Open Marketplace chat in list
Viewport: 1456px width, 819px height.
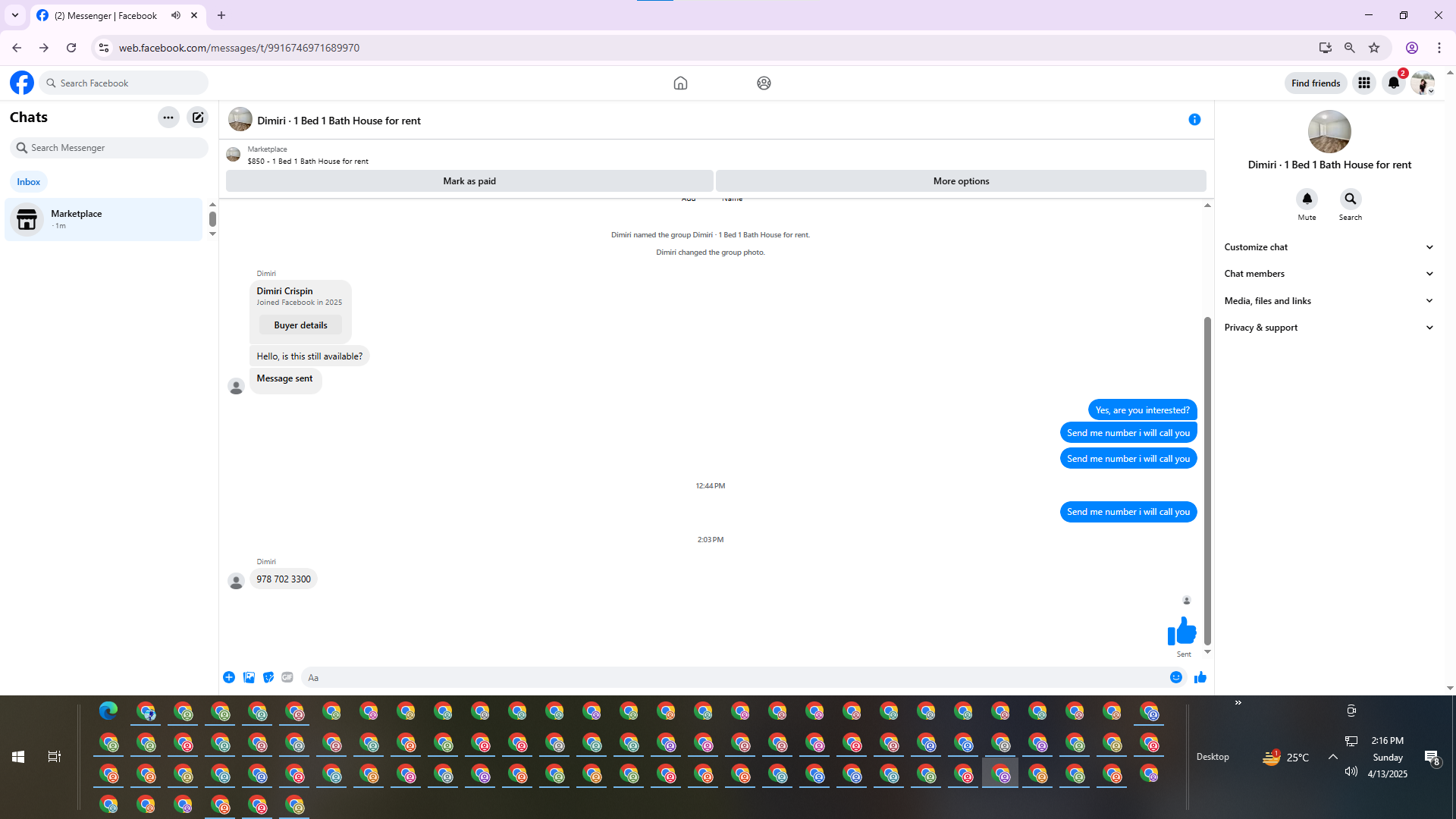104,219
